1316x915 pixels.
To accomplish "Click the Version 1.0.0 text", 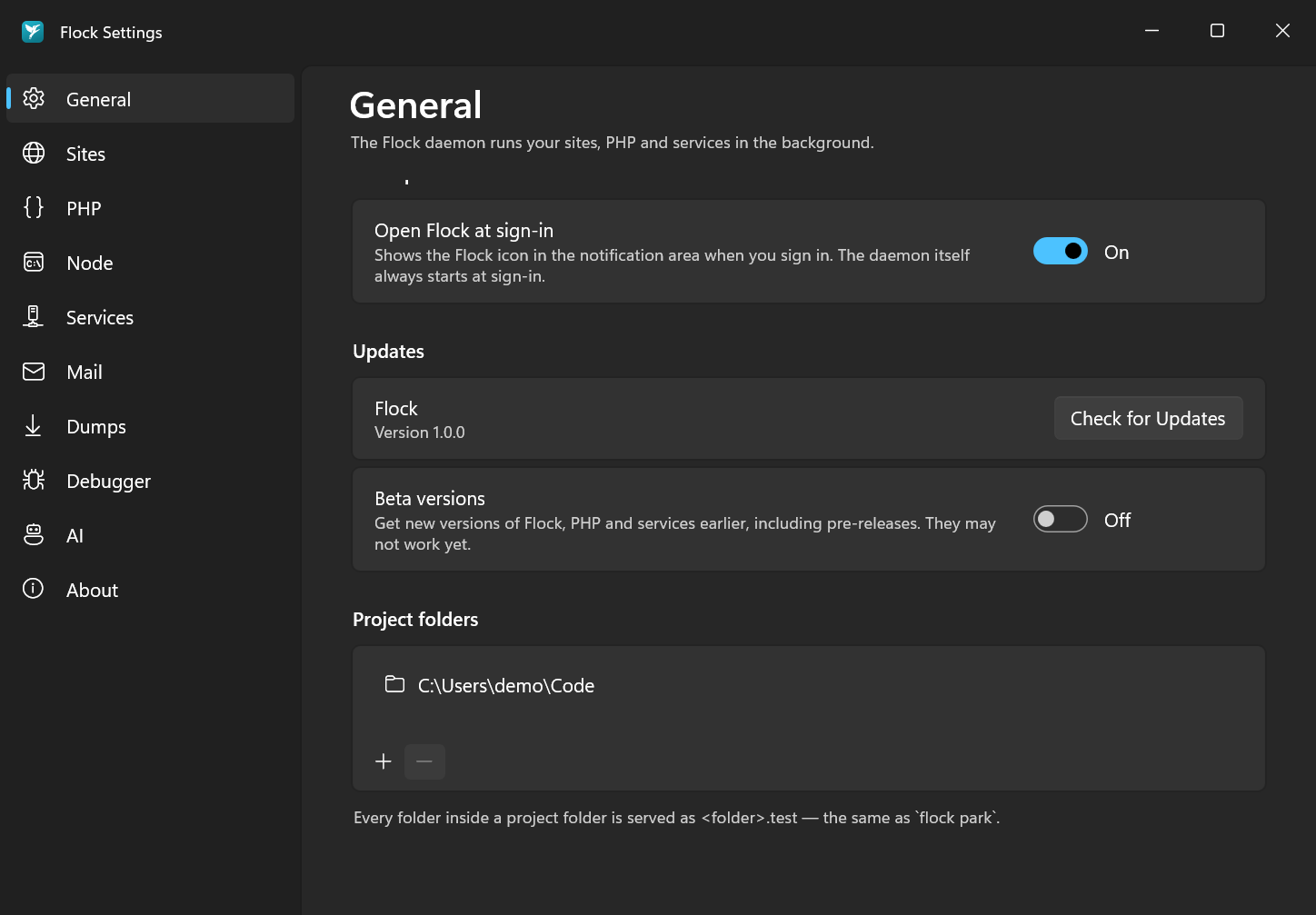I will (420, 433).
